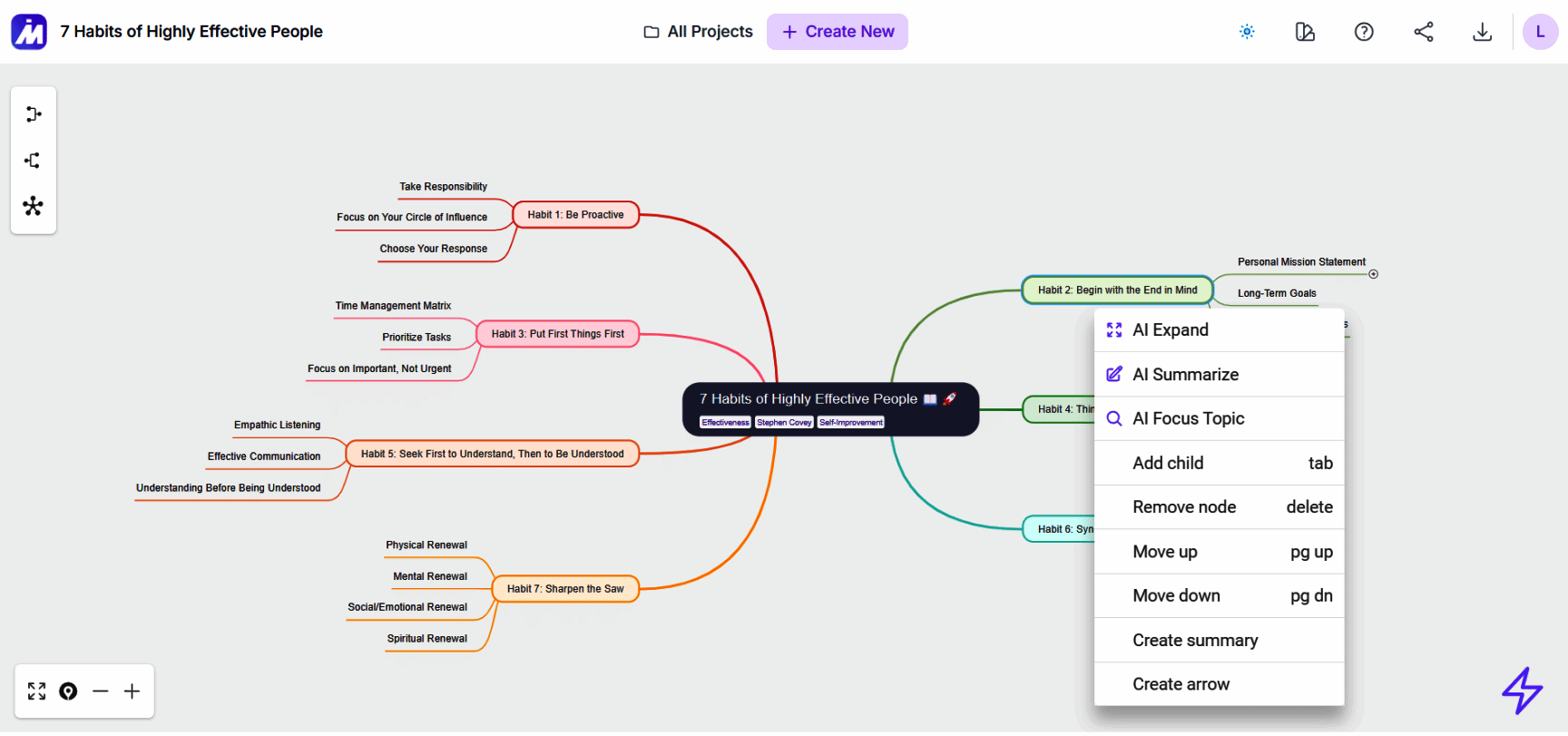The image size is (1568, 736).
Task: Click the app logo in the header
Action: [x=29, y=32]
